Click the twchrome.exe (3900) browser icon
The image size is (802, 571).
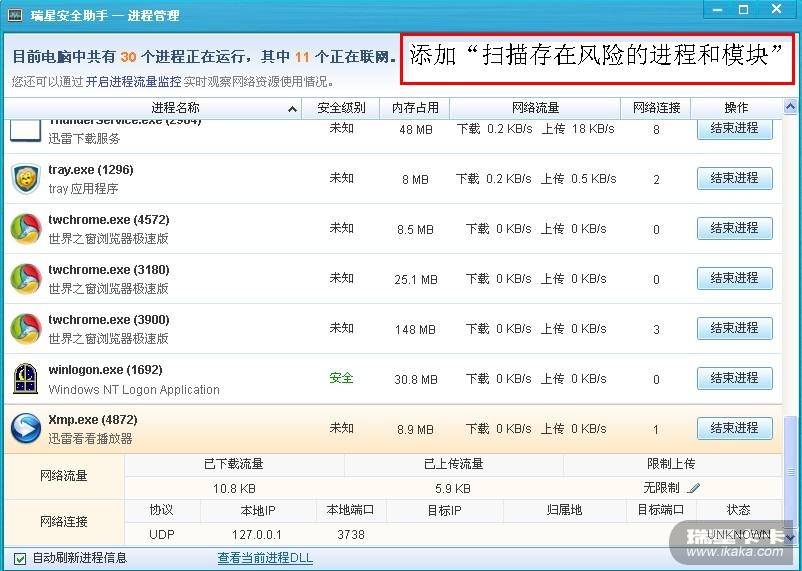(26, 329)
